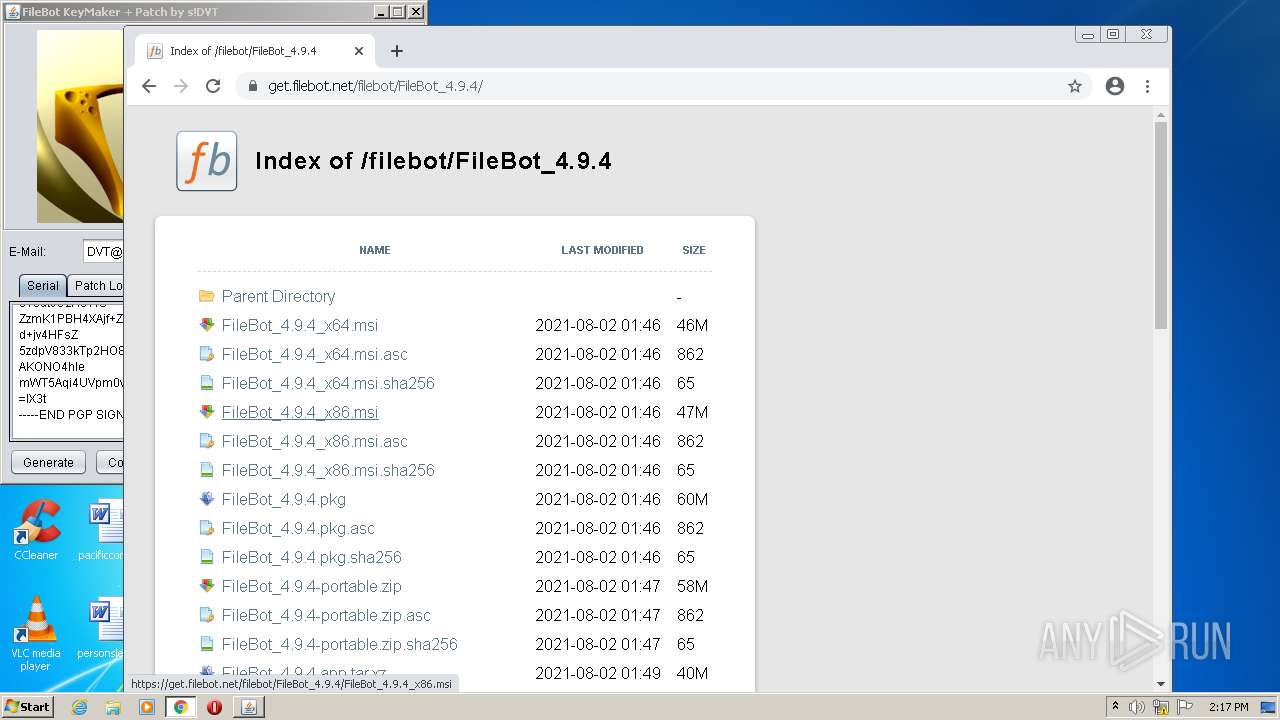Click the icon beside FileBot_4.9.4.pkg.sha256
The image size is (1280, 720).
click(207, 557)
